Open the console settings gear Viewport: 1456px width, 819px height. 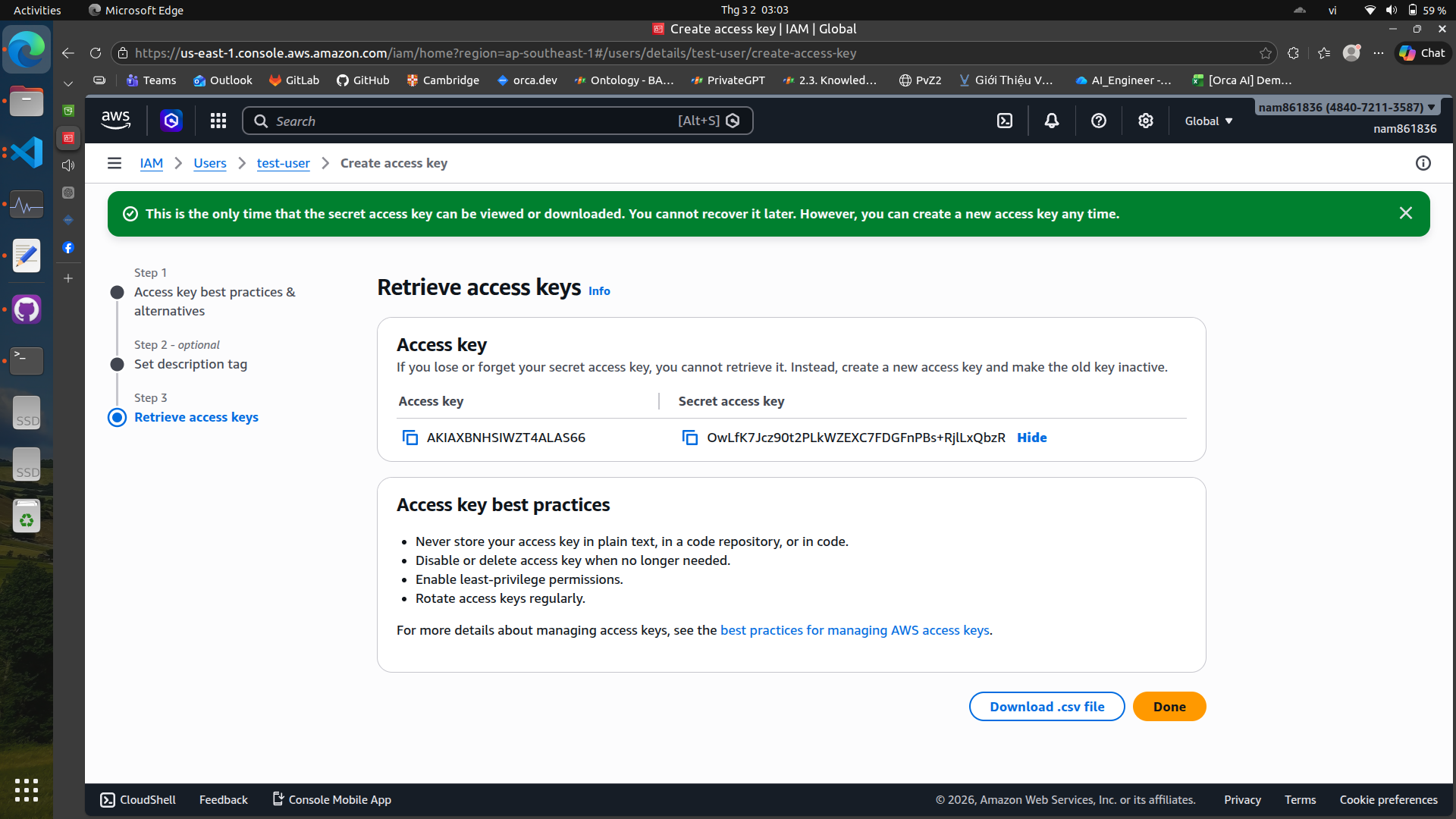tap(1146, 121)
